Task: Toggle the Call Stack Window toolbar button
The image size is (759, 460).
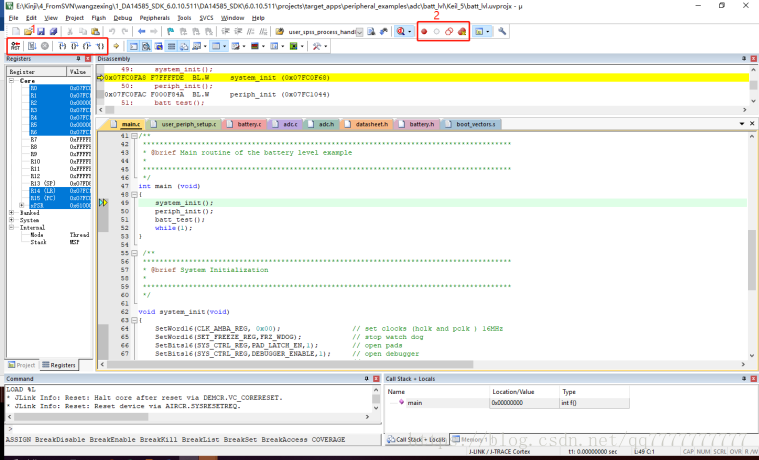Action: [x=184, y=46]
